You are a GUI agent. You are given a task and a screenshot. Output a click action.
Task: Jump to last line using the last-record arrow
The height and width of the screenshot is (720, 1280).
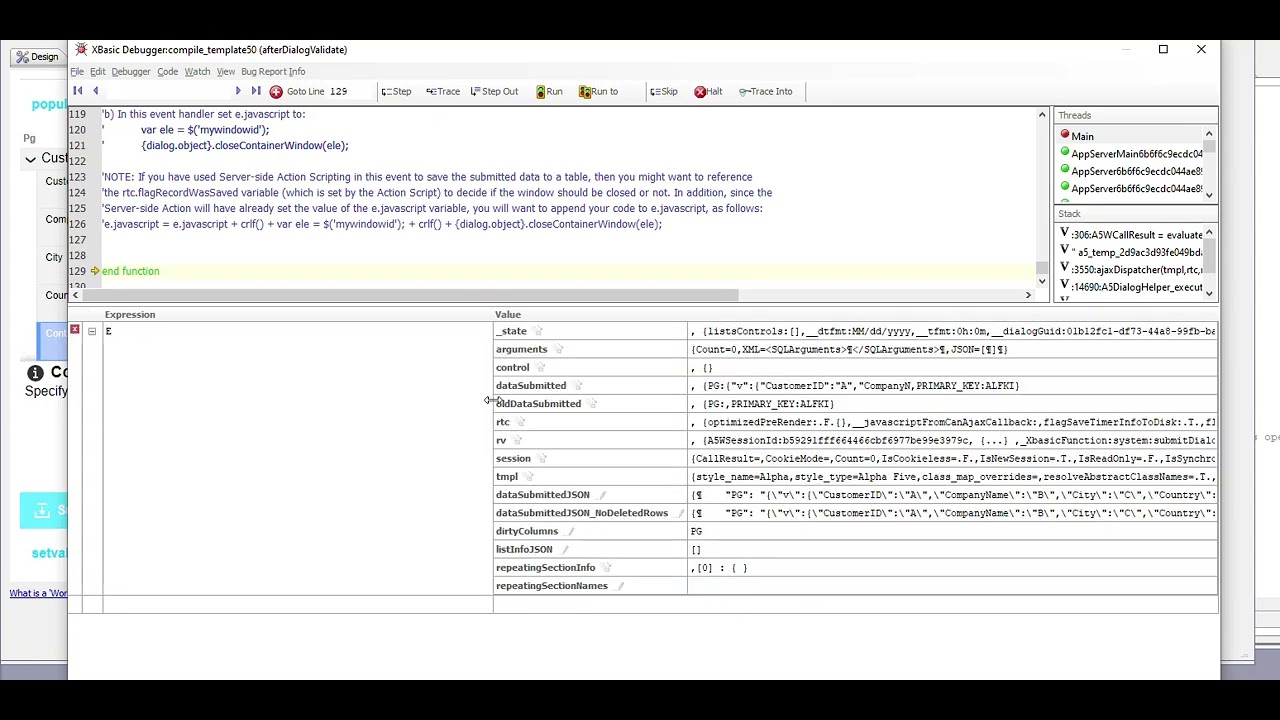click(x=256, y=91)
